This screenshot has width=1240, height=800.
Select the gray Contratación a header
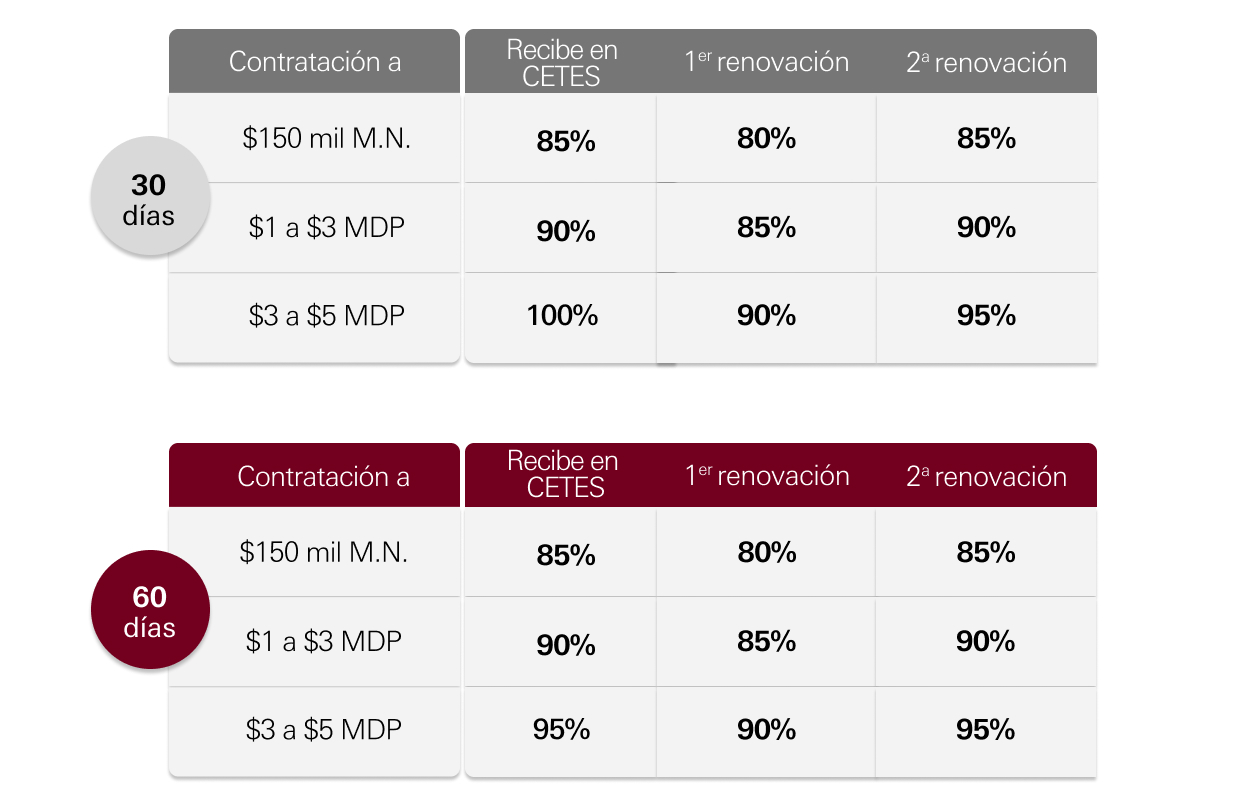coord(315,62)
